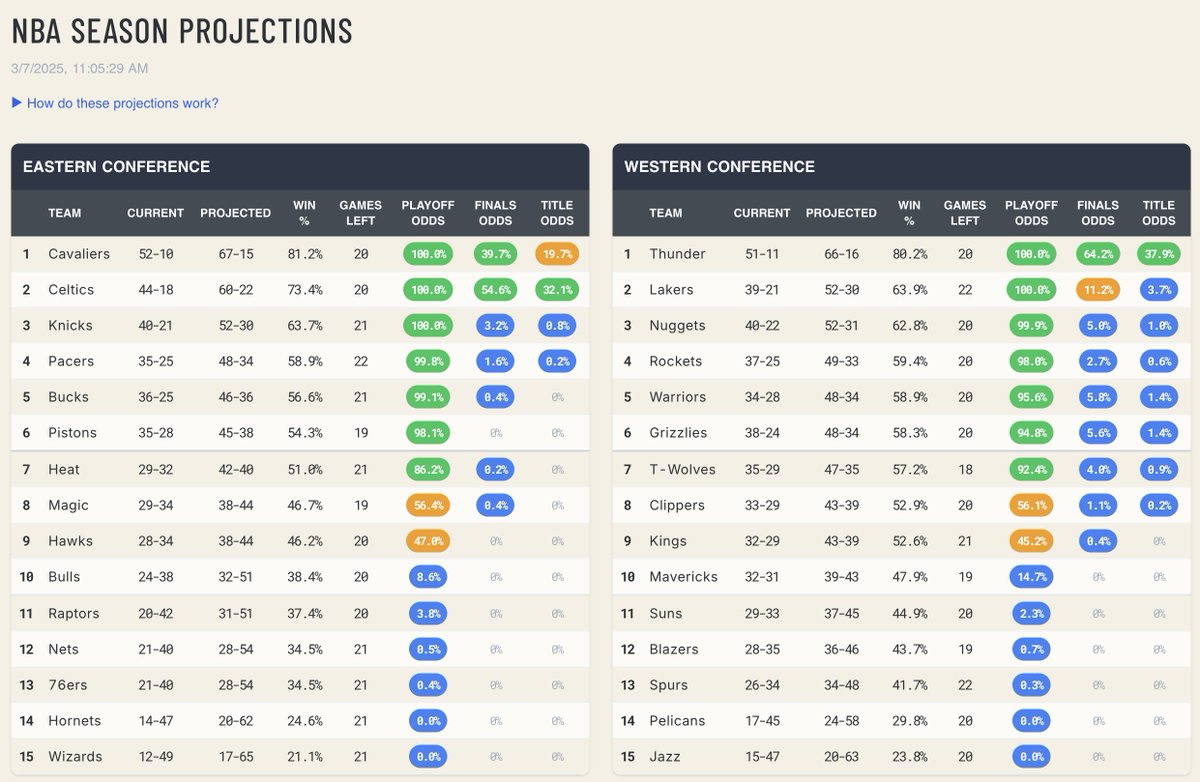Select the Lakers team name
This screenshot has width=1200, height=782.
point(671,290)
